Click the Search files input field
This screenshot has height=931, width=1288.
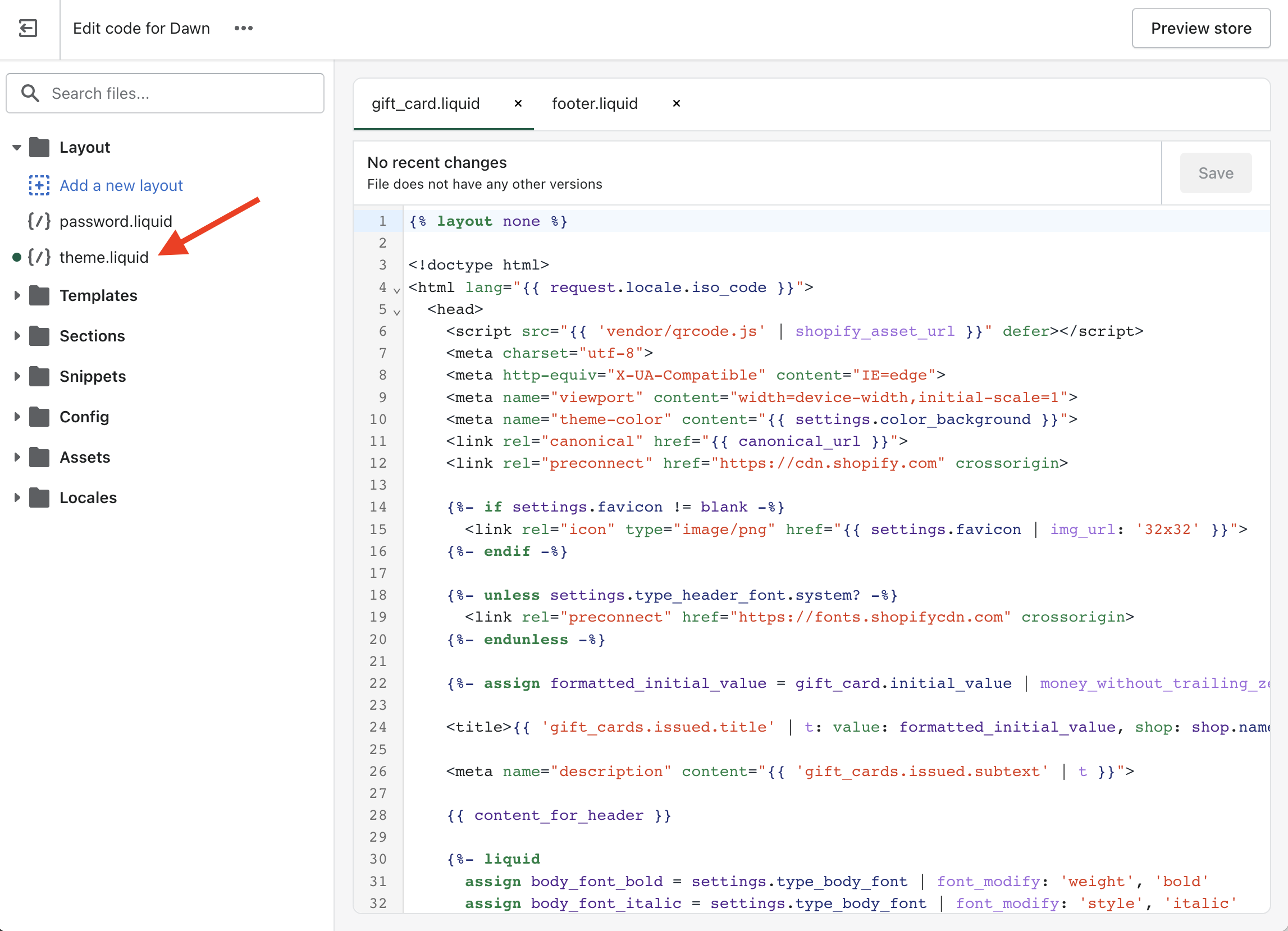[x=165, y=93]
